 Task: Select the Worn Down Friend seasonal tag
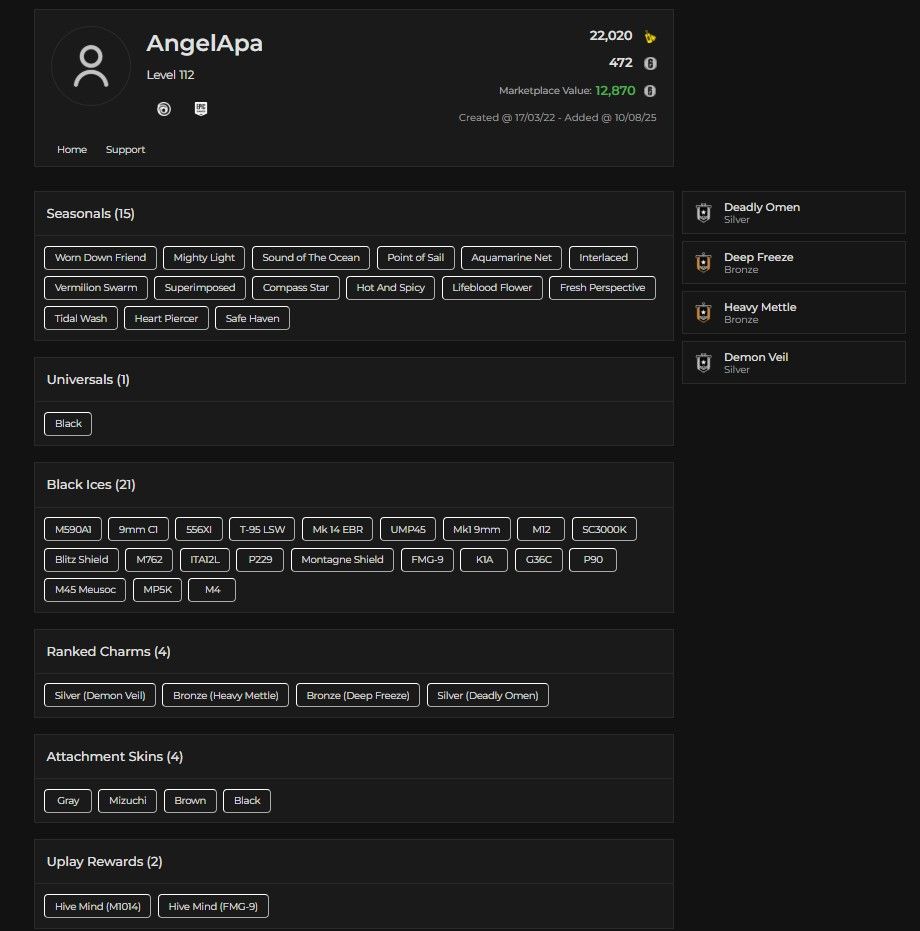pyautogui.click(x=100, y=258)
